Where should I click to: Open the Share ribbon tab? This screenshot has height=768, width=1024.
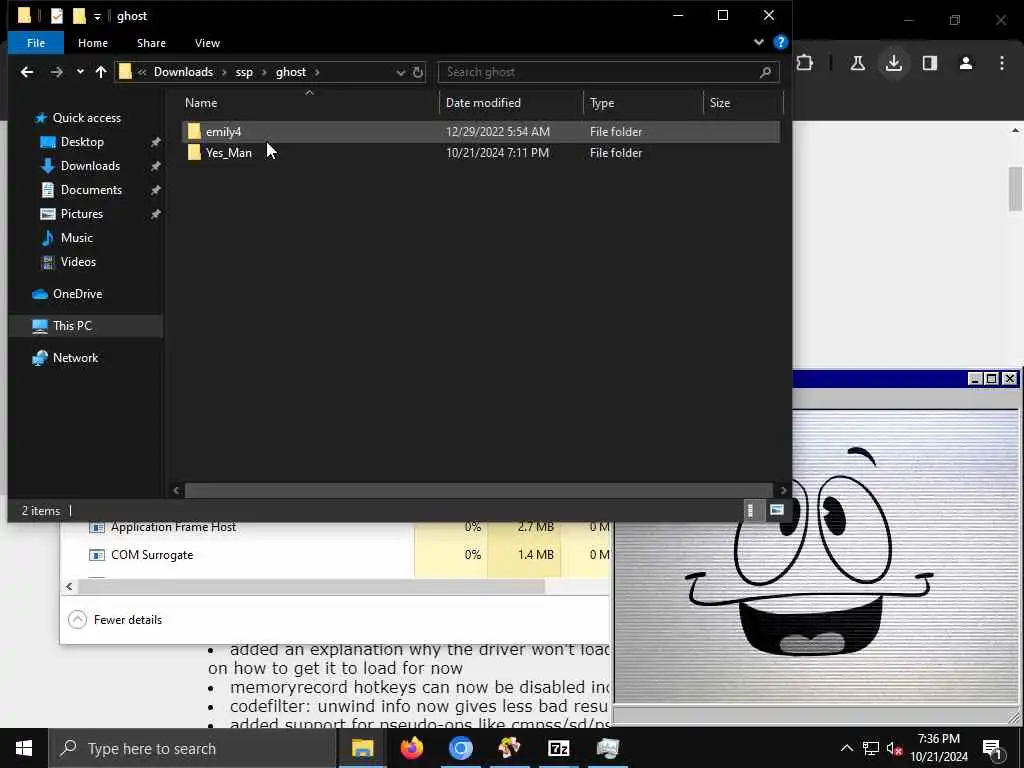[x=151, y=43]
